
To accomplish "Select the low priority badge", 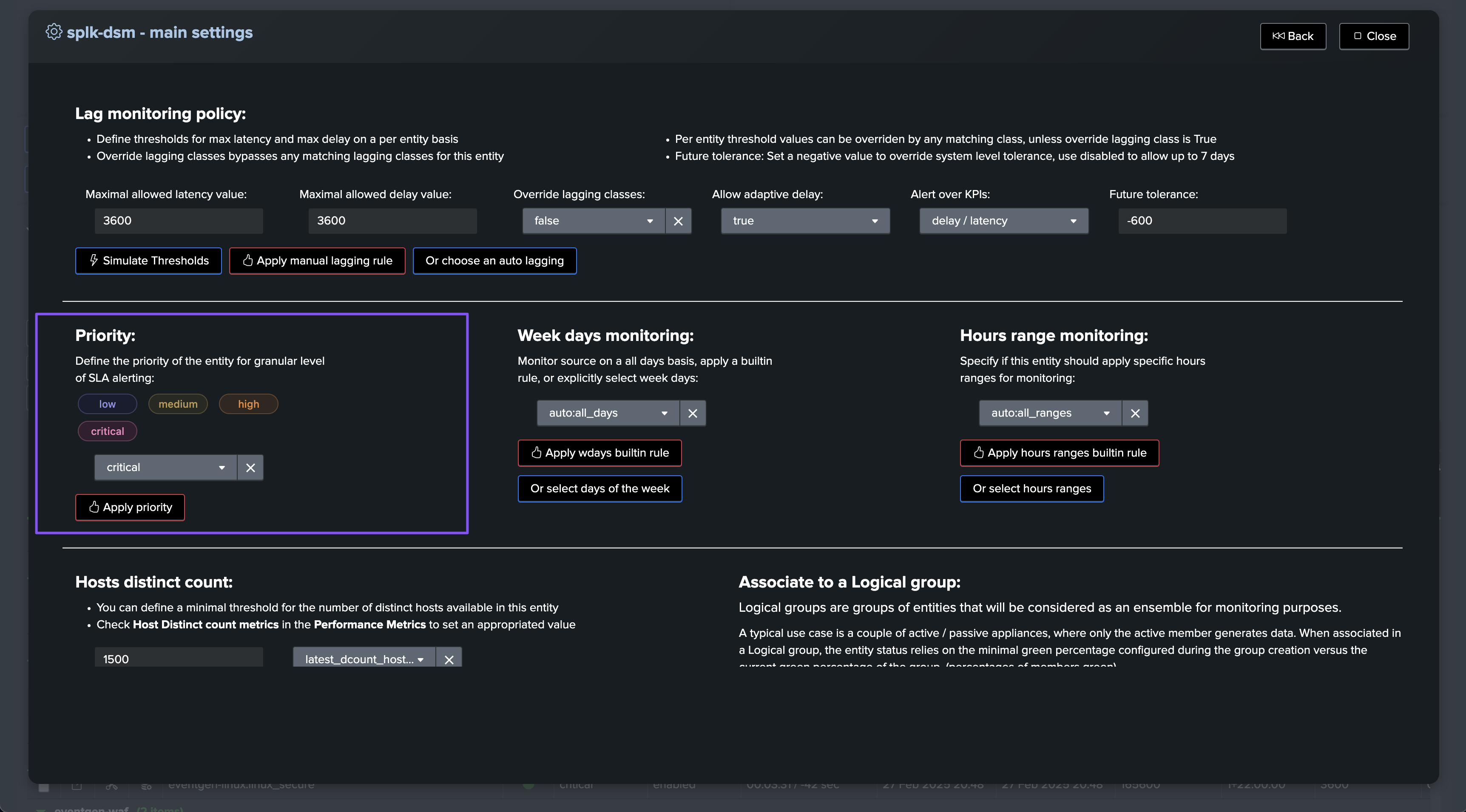I will (x=107, y=404).
